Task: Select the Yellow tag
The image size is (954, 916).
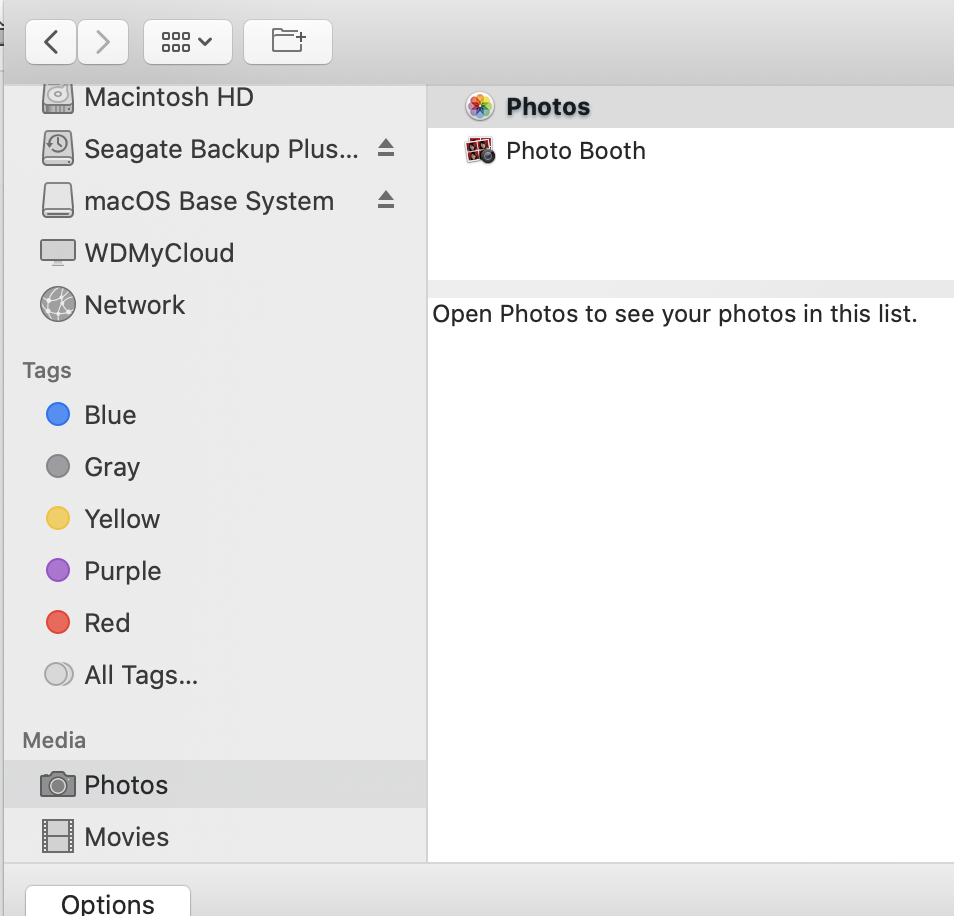Action: [215, 519]
